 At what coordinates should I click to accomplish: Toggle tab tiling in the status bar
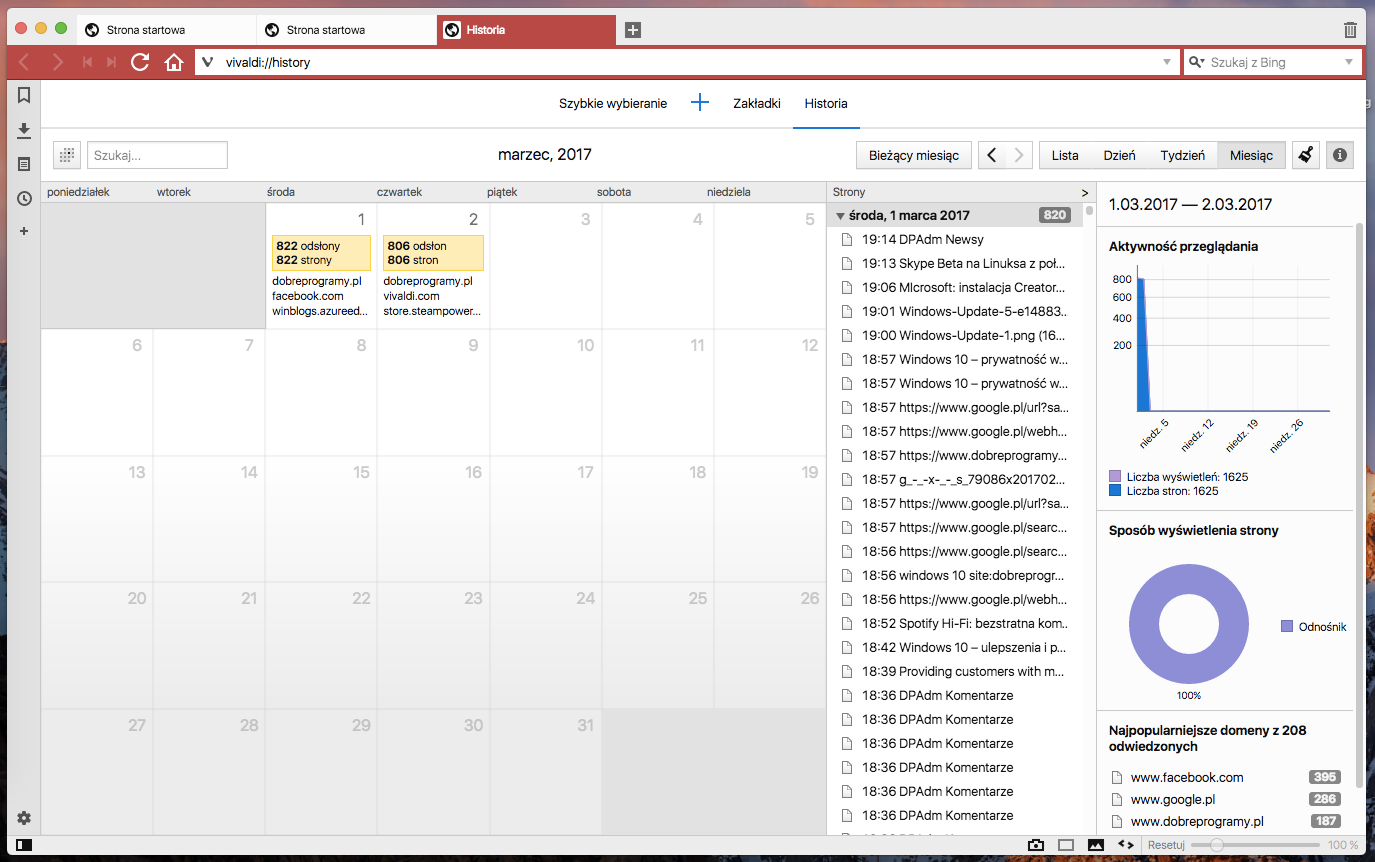(1066, 845)
